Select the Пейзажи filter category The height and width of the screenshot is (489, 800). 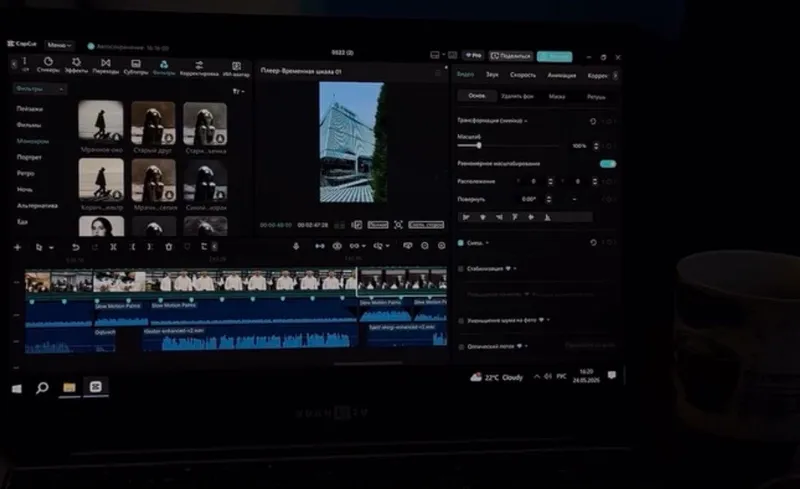click(x=30, y=109)
